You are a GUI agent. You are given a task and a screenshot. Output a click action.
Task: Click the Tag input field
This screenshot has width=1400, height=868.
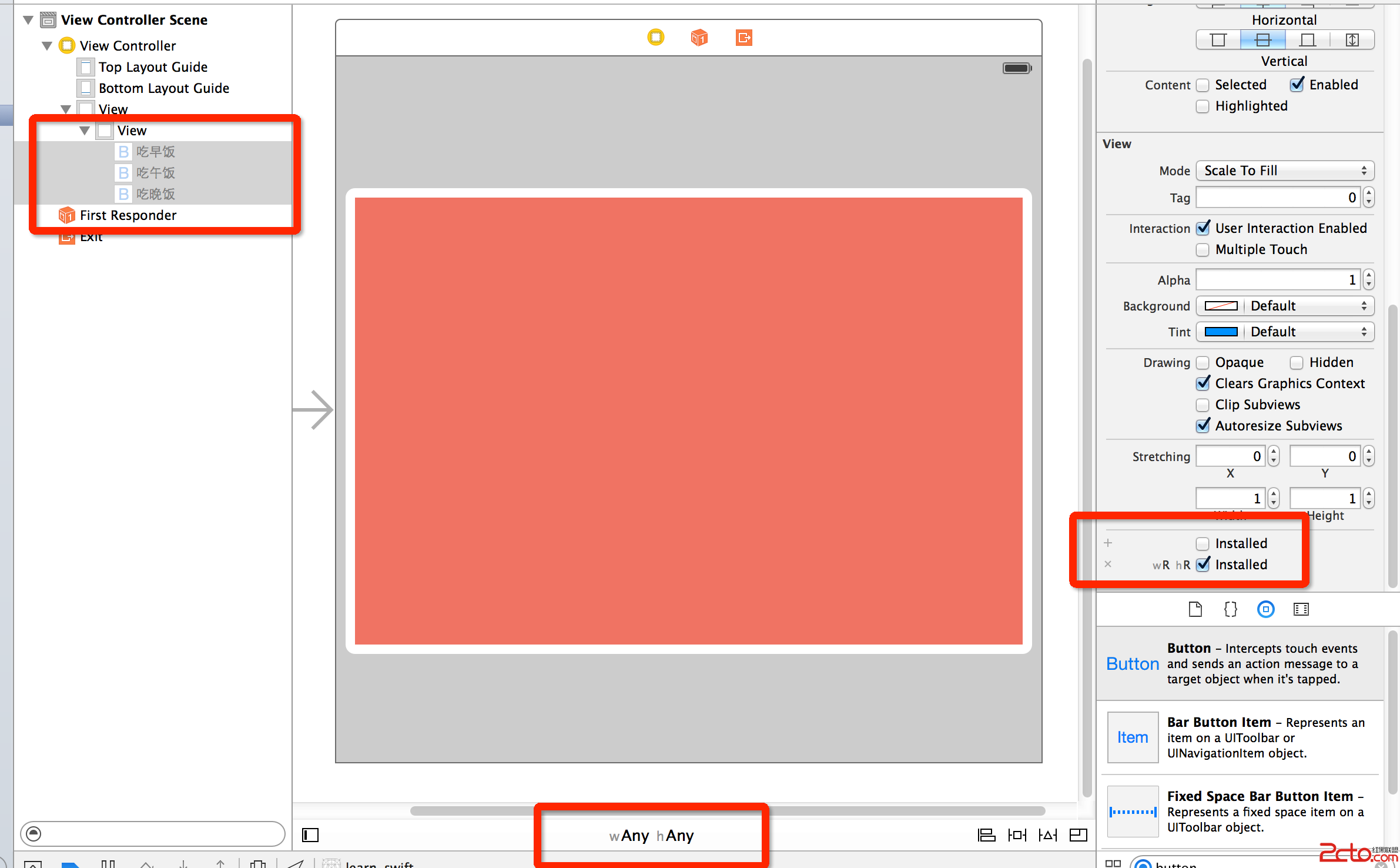[1277, 198]
